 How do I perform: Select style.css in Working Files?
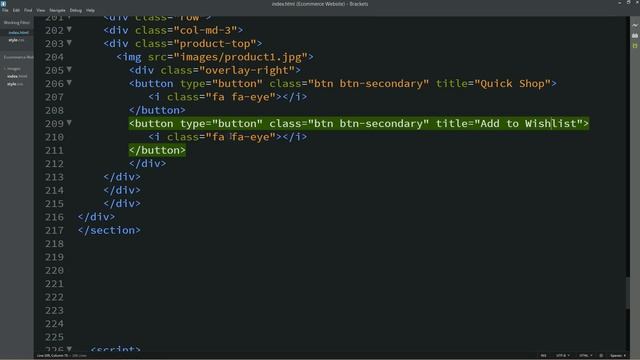pos(16,40)
